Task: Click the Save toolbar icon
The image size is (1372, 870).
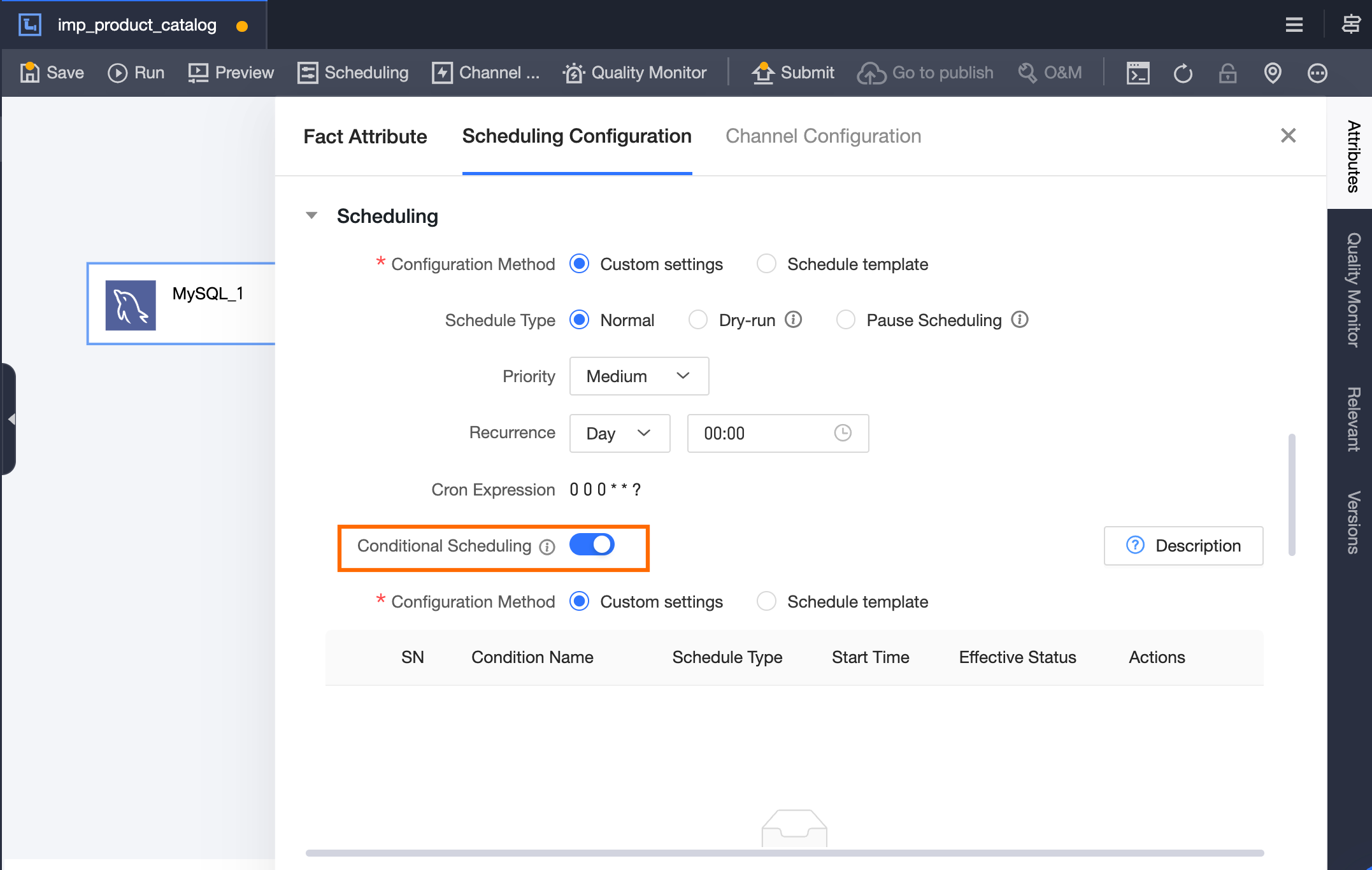Action: [30, 73]
